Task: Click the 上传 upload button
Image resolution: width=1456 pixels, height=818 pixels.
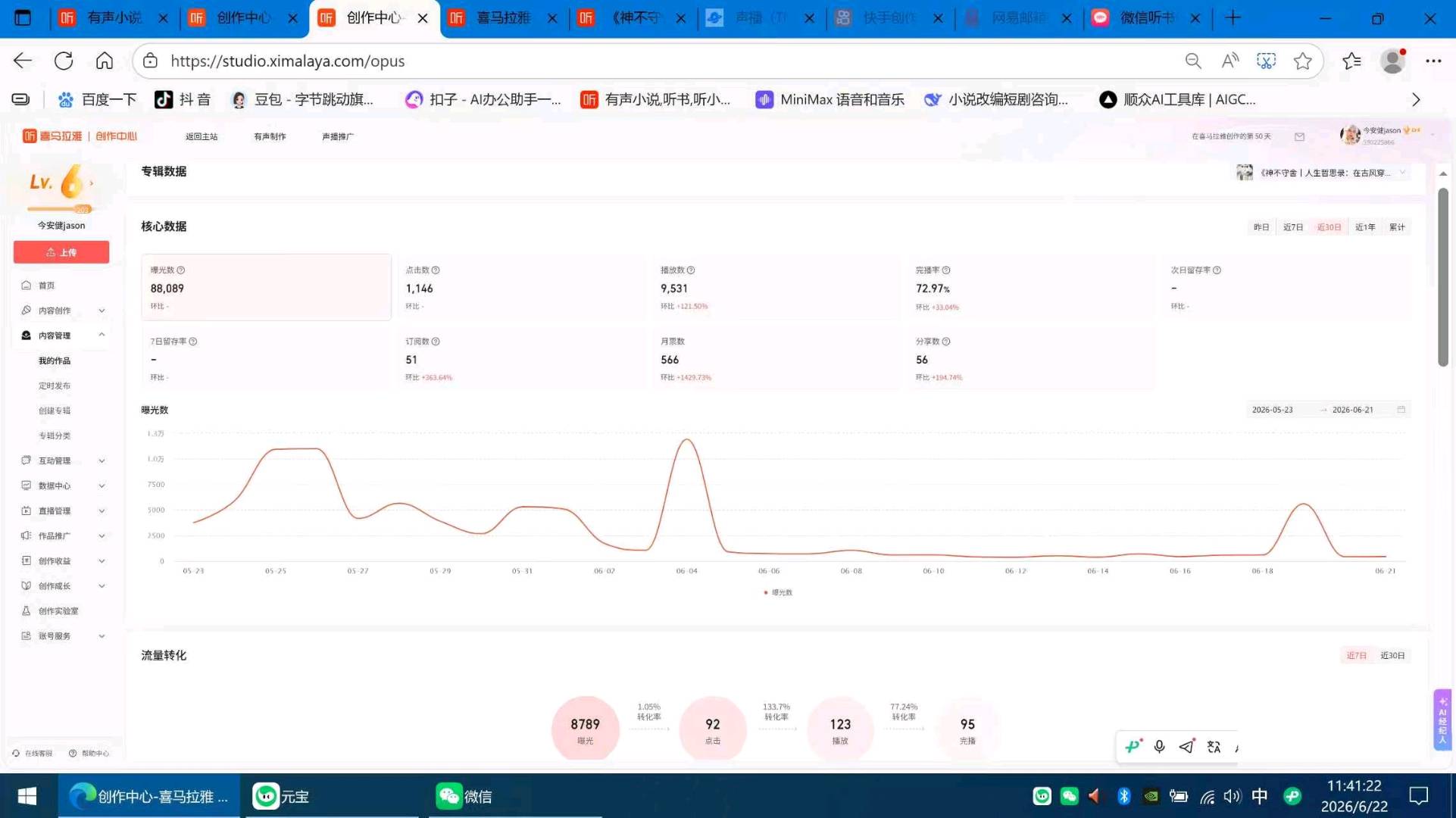Action: tap(61, 252)
